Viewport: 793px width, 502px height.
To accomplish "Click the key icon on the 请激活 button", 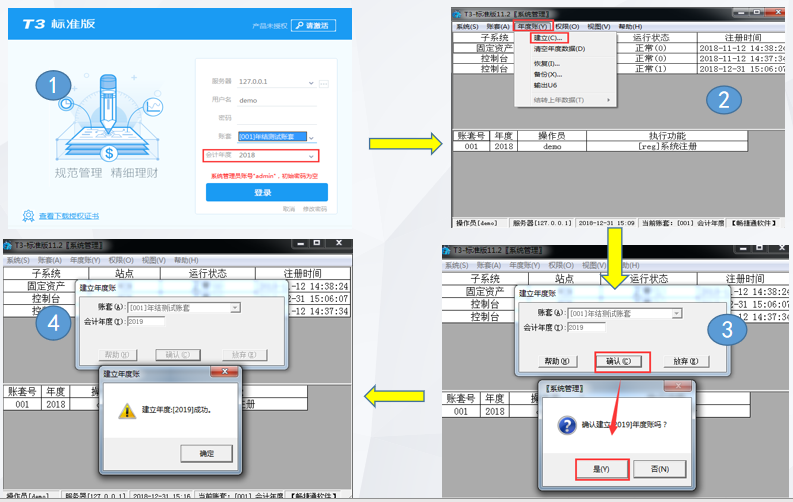I will point(299,25).
